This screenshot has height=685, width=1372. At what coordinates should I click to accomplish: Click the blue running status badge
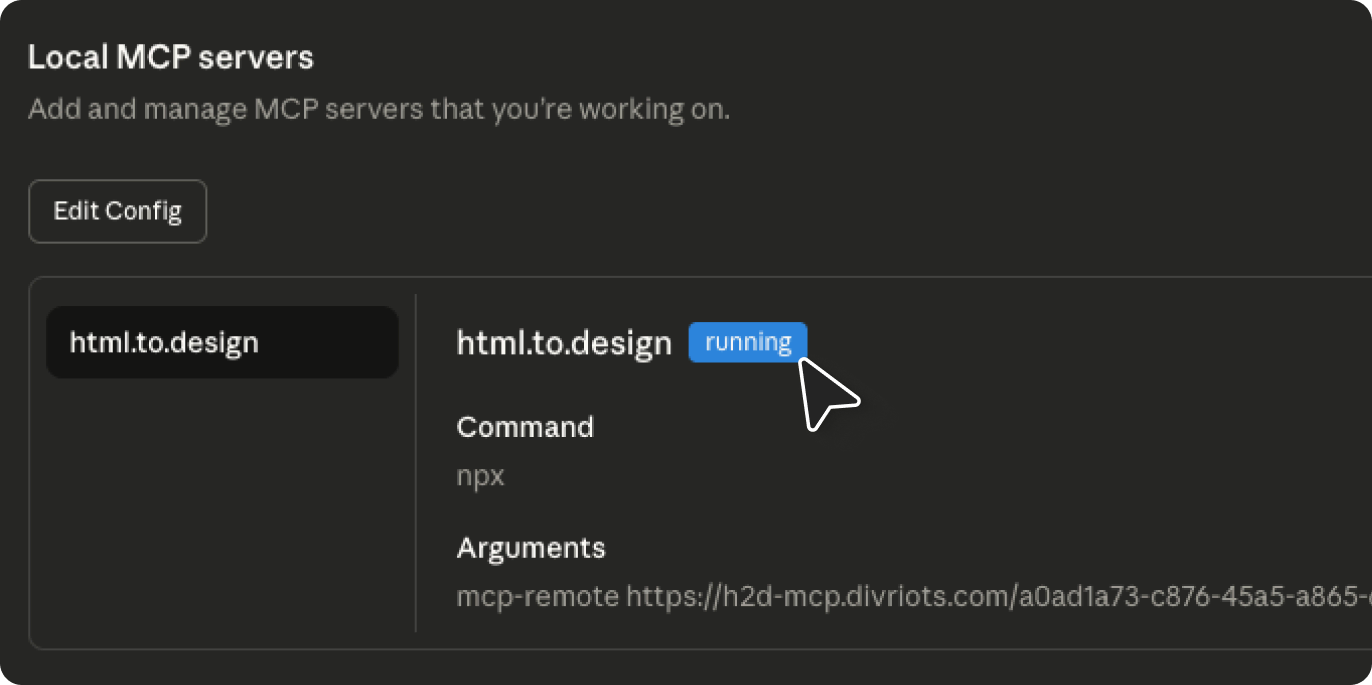[747, 341]
